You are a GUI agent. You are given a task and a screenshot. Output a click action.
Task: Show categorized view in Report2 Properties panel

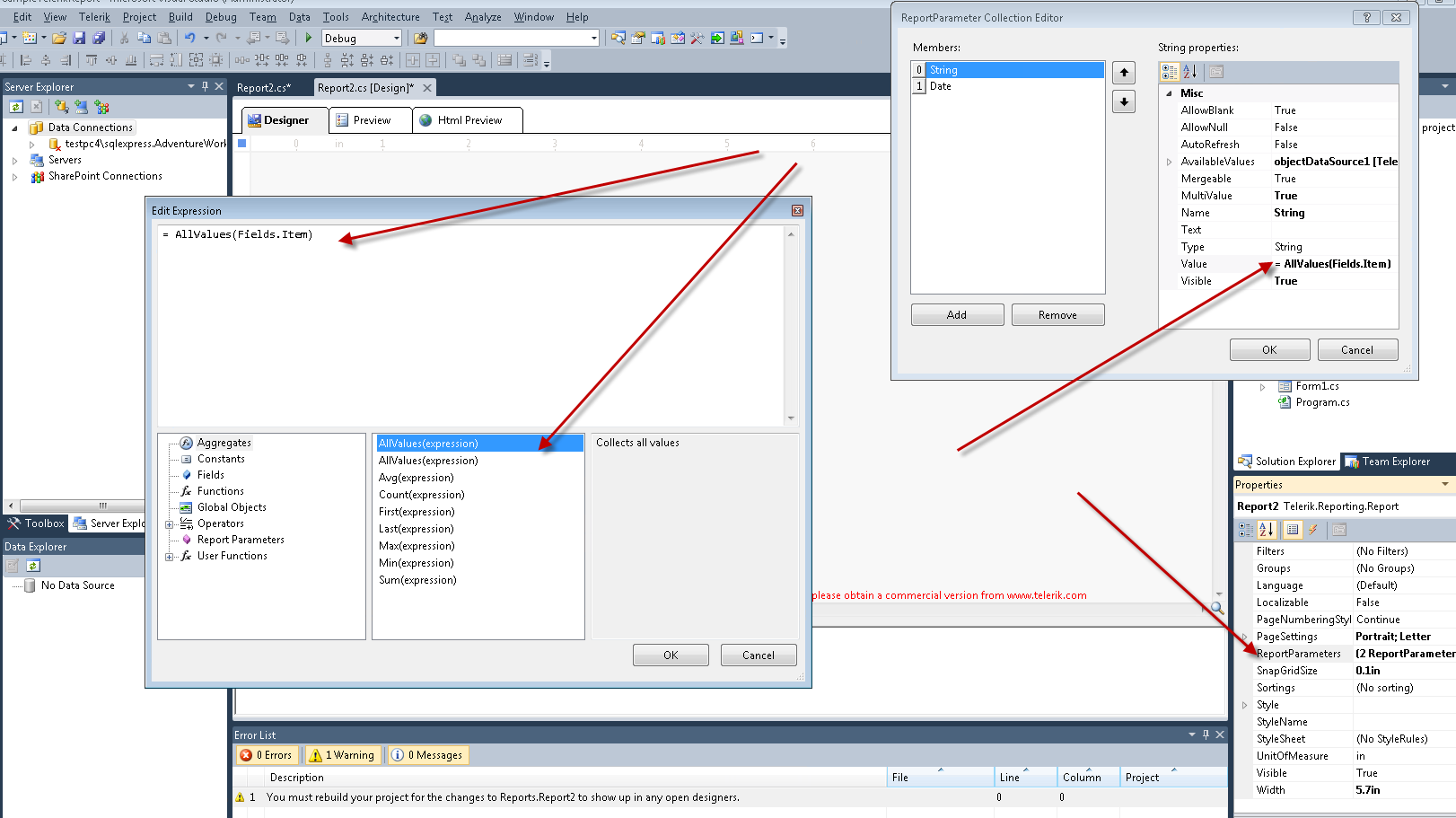pyautogui.click(x=1246, y=530)
